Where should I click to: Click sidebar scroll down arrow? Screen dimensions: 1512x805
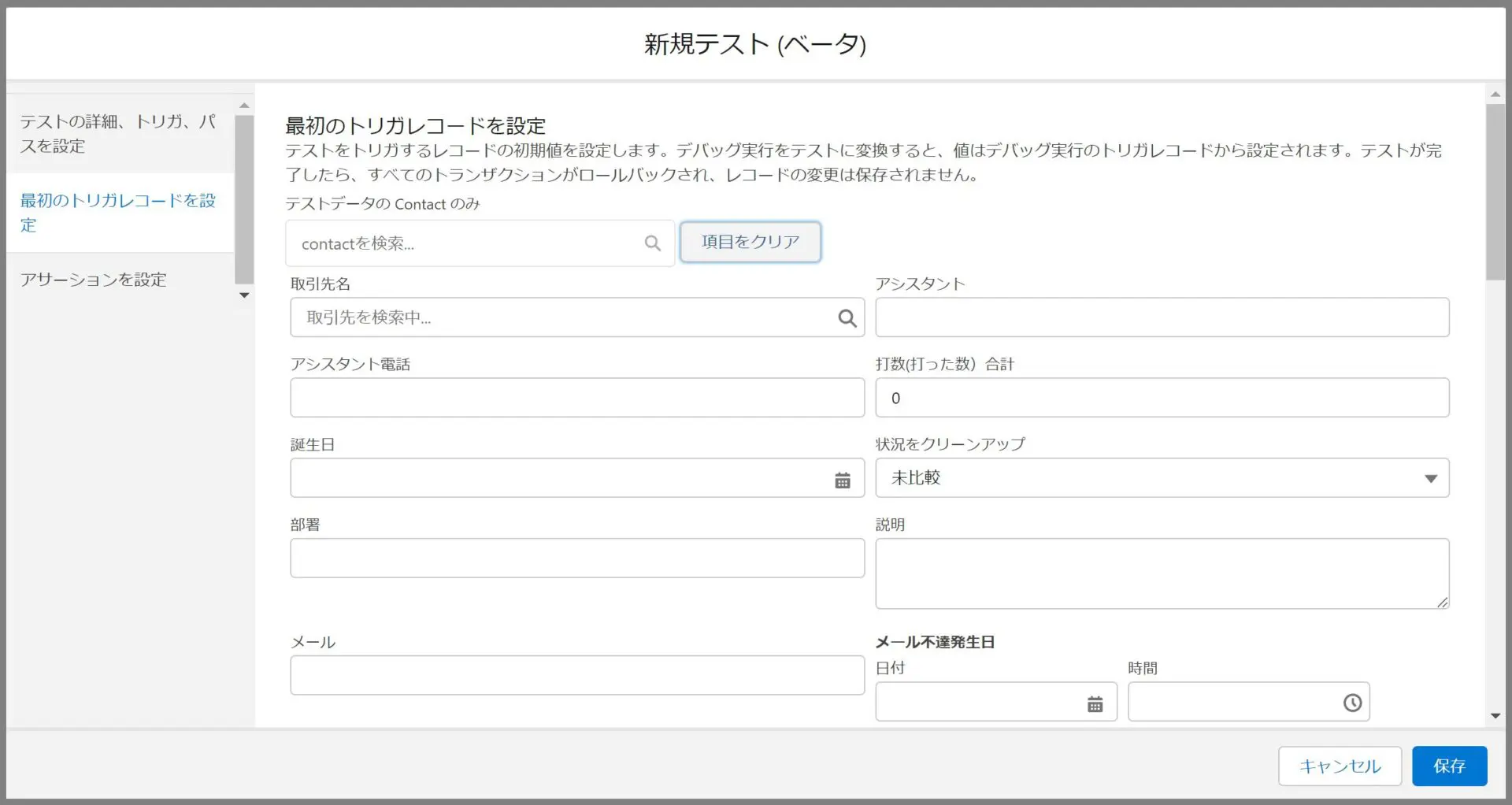pyautogui.click(x=244, y=295)
